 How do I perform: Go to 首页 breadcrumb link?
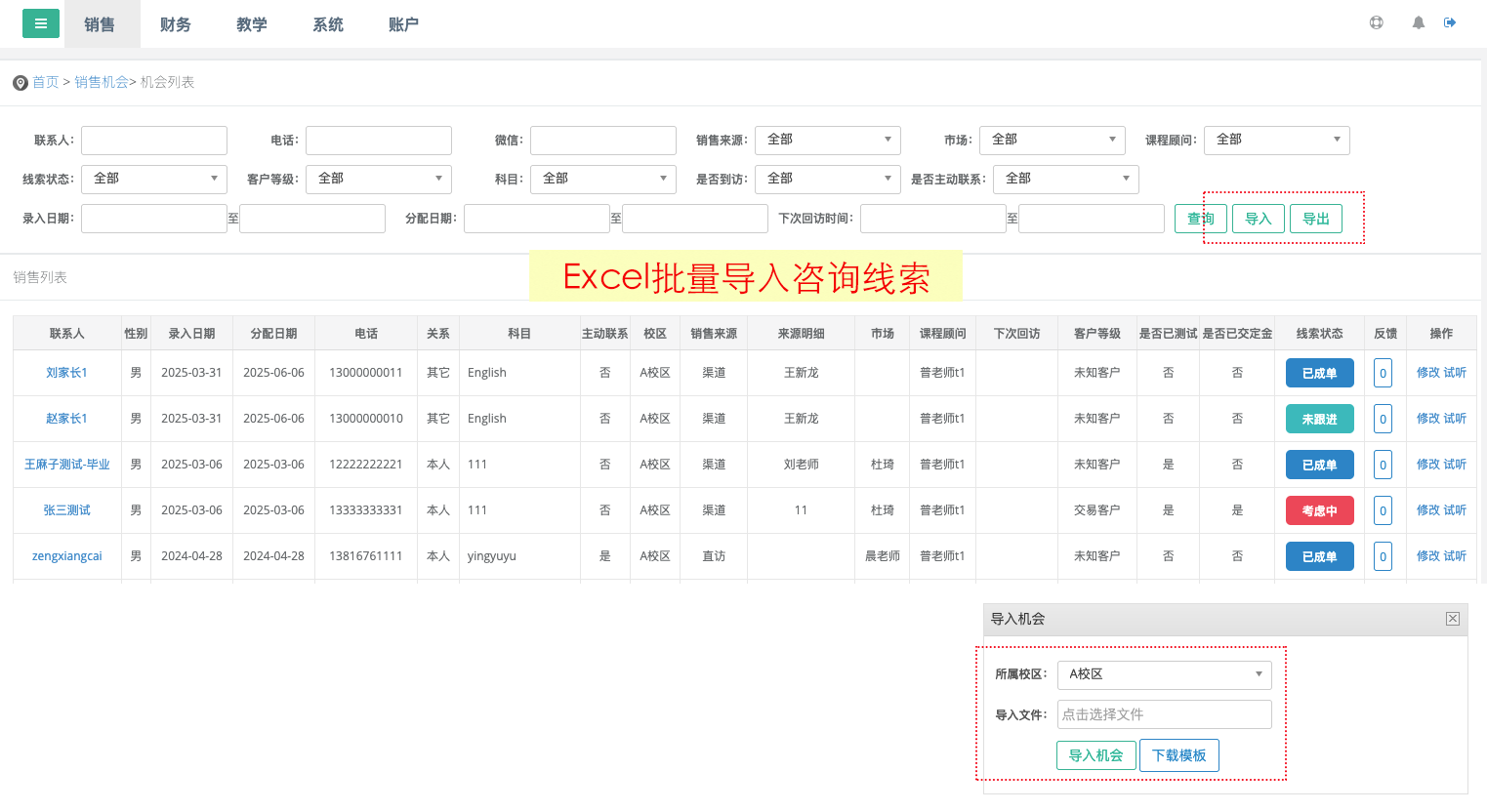tap(46, 82)
